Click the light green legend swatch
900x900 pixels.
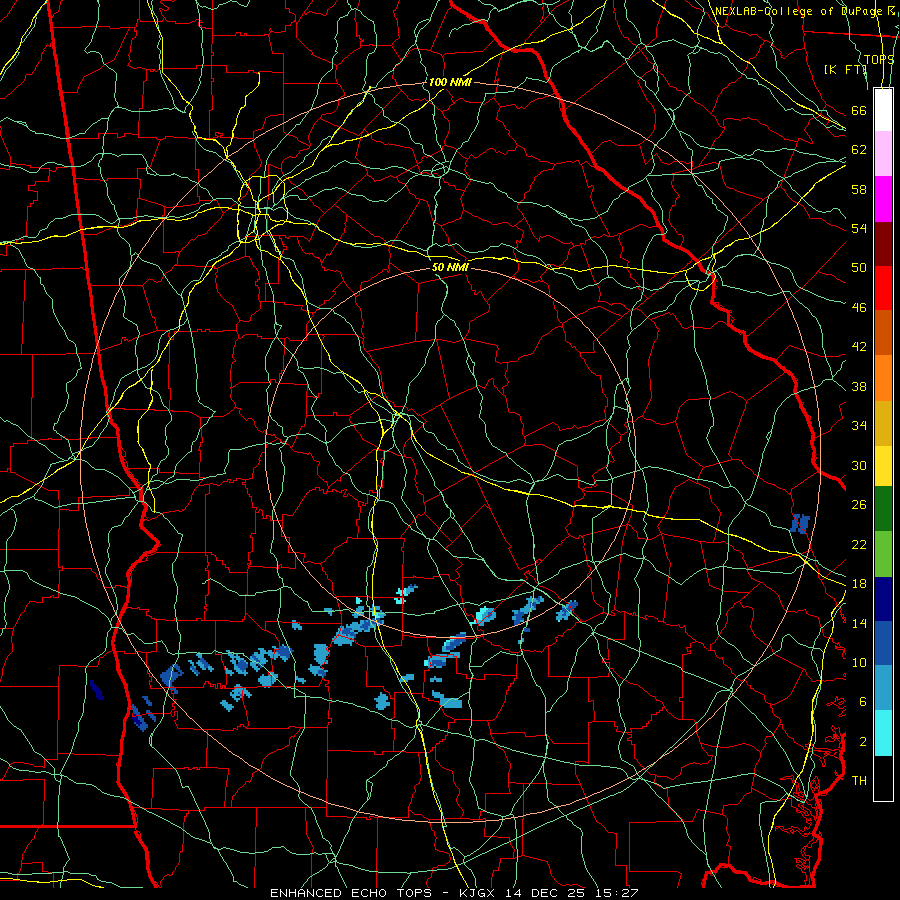click(x=883, y=554)
